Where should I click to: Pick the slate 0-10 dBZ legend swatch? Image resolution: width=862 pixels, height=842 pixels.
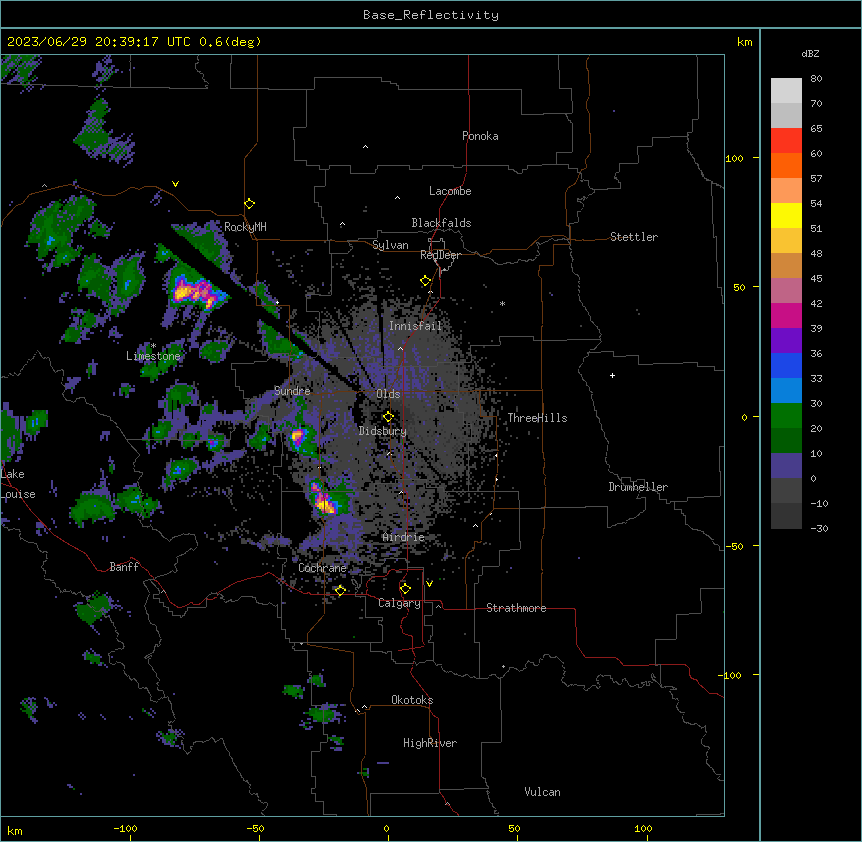pos(786,466)
